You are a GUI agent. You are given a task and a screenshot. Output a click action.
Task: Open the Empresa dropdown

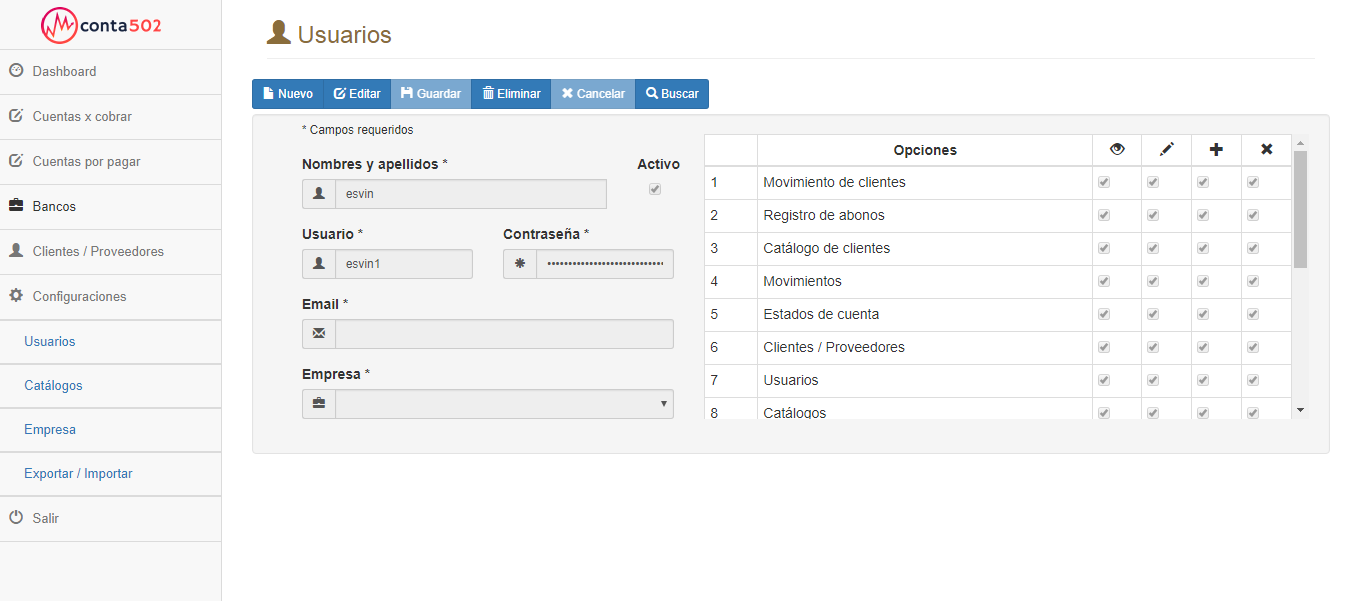pyautogui.click(x=504, y=404)
